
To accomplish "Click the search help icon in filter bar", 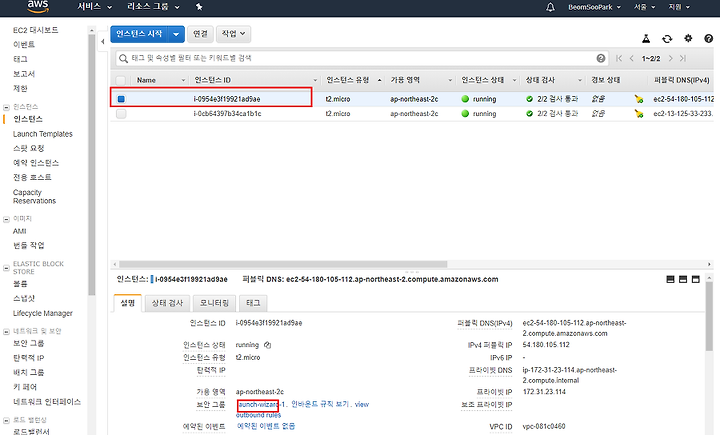I will click(601, 58).
